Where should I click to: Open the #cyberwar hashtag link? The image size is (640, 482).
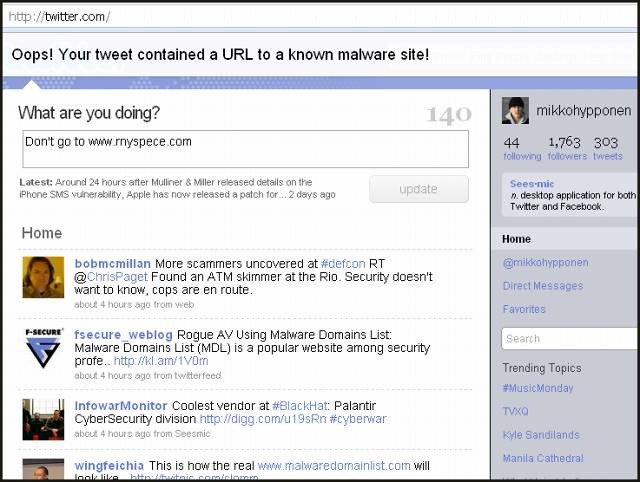coord(358,419)
